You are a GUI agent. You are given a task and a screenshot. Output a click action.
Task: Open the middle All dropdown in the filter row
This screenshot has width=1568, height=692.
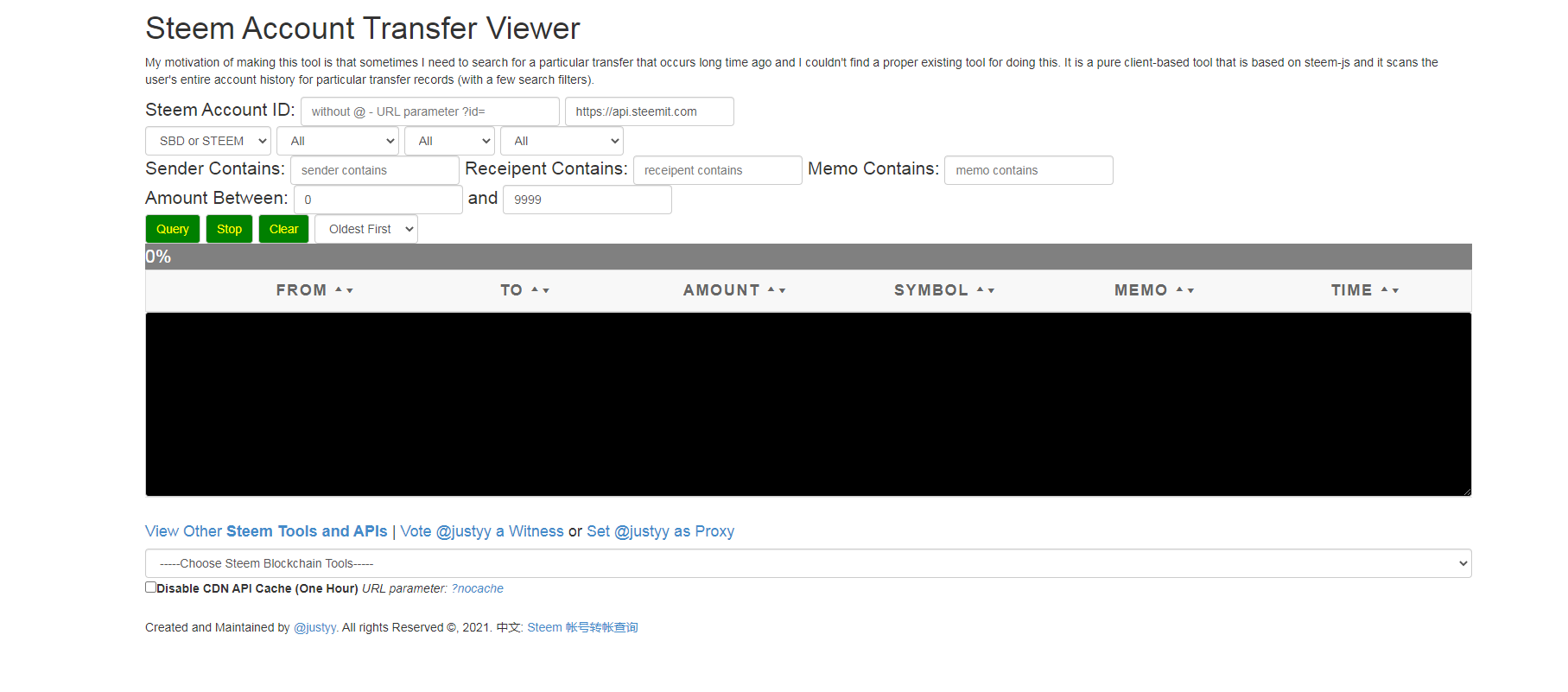(449, 141)
